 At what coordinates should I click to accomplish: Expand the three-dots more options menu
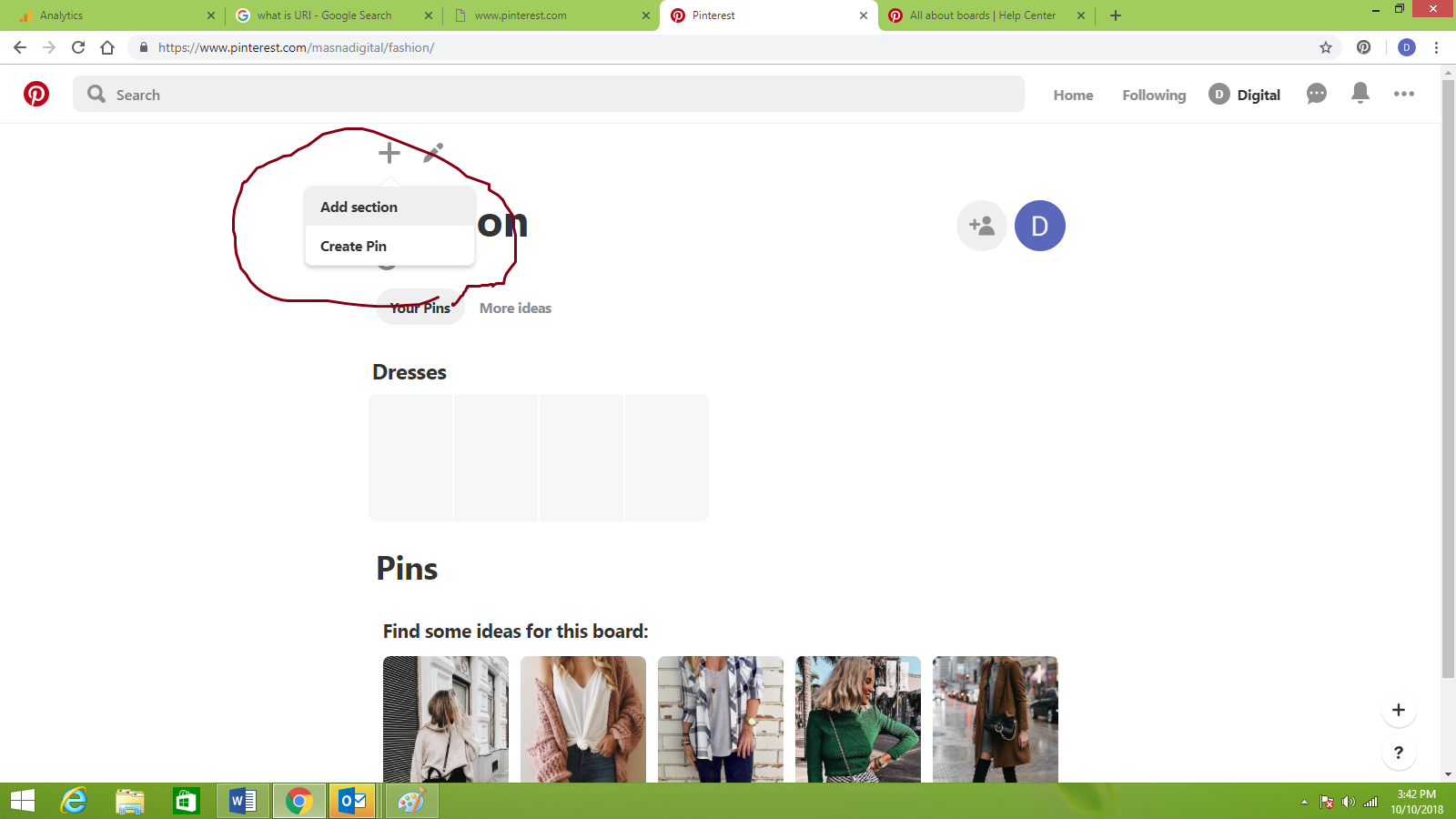click(1403, 94)
